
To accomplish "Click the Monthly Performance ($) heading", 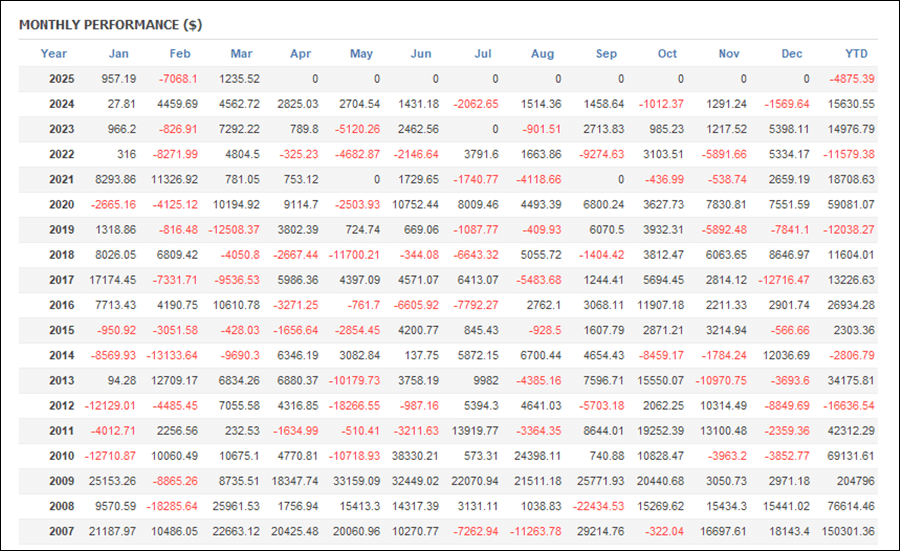I will (110, 25).
